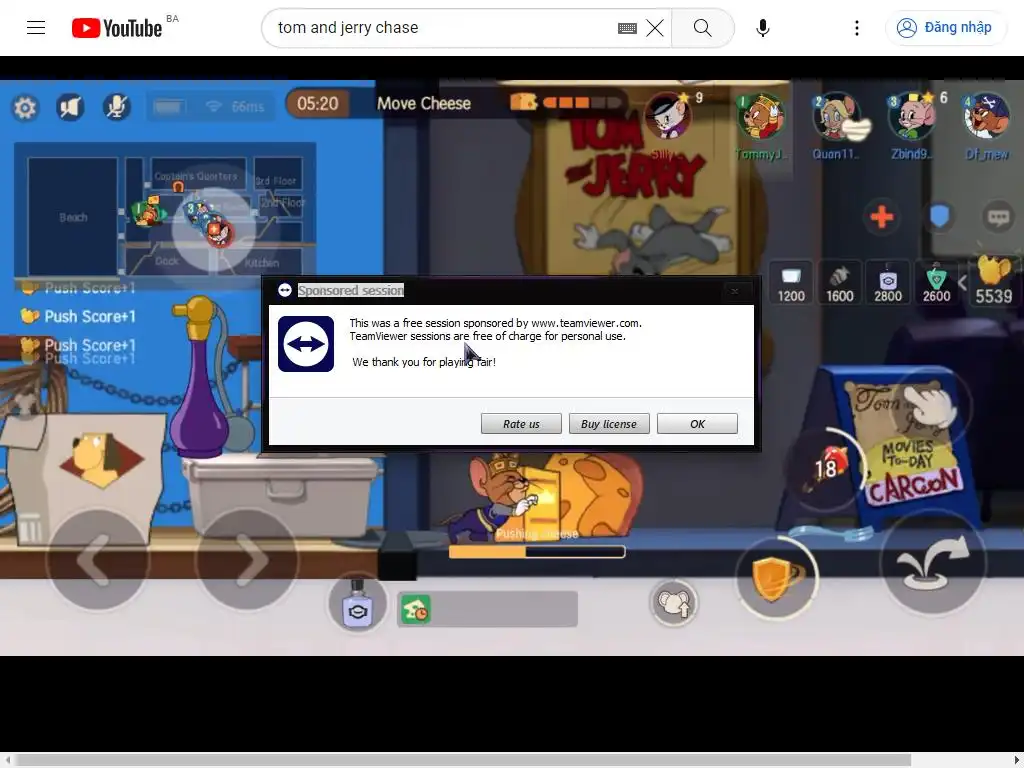Run search with the magnifier button
The image size is (1024, 768).
coord(703,28)
